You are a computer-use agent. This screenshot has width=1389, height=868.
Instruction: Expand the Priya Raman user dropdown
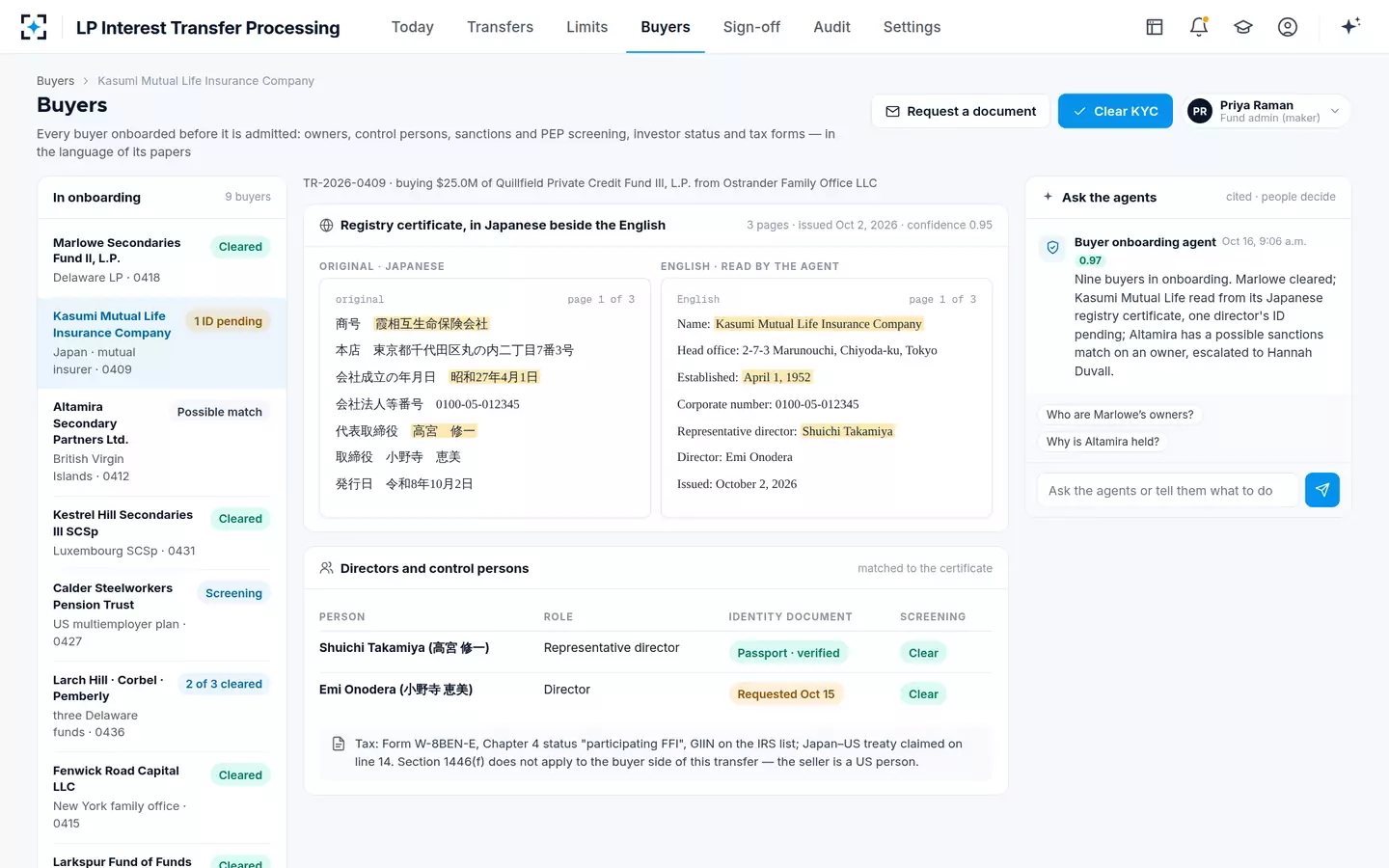(1335, 111)
